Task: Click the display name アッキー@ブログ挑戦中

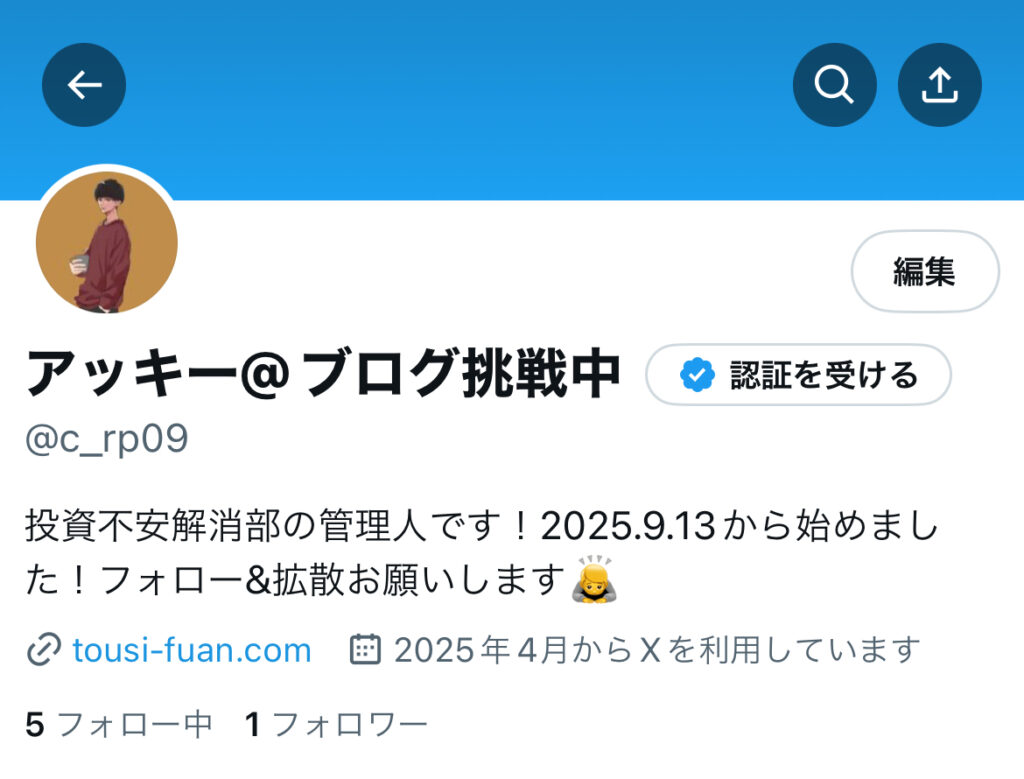Action: 323,374
